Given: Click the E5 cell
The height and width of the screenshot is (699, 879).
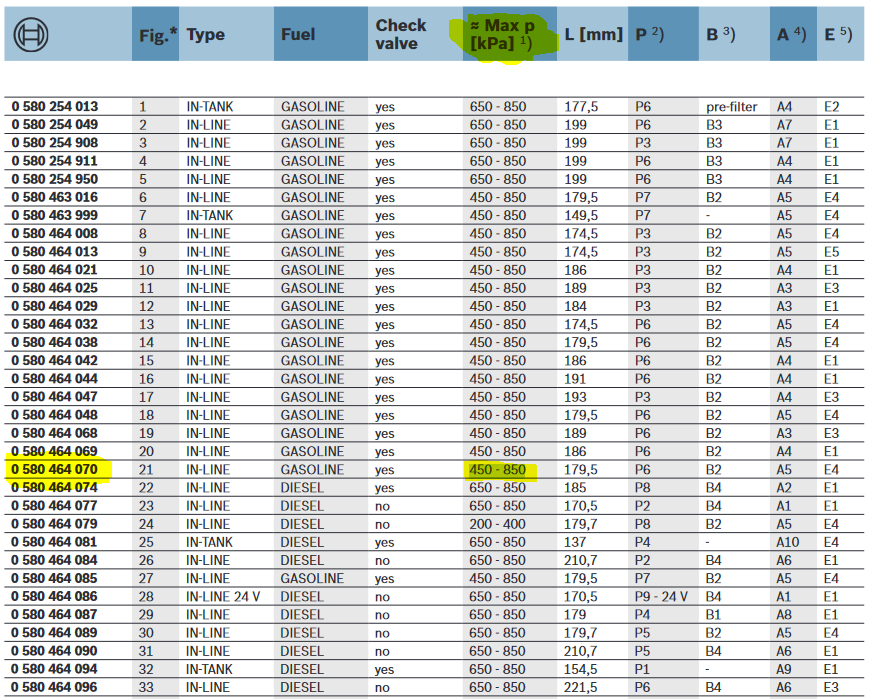Looking at the screenshot, I should tap(831, 252).
